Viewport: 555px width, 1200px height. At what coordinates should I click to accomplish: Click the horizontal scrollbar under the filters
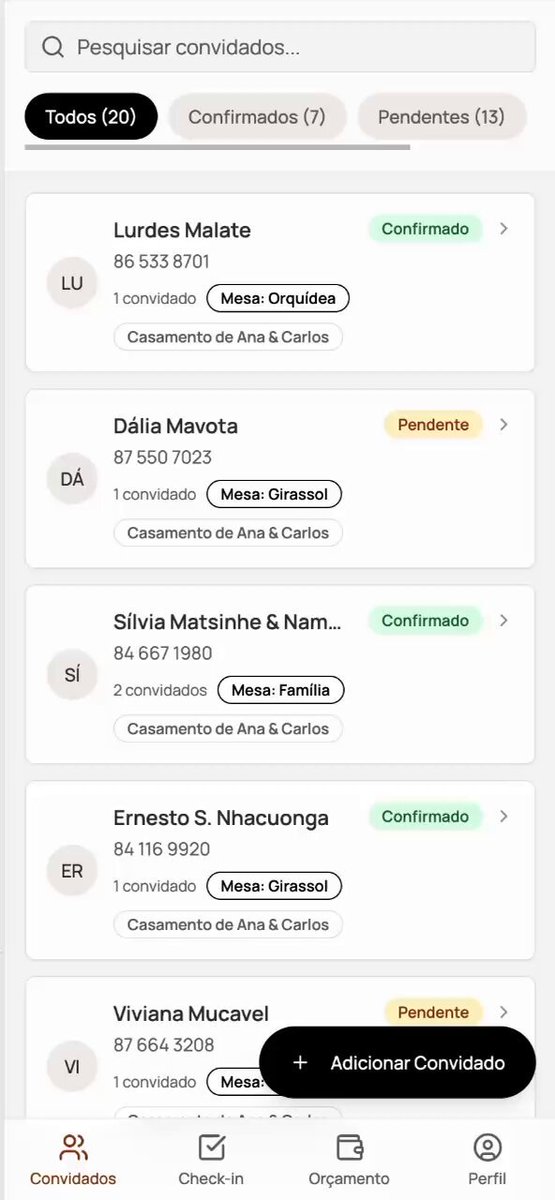(217, 147)
